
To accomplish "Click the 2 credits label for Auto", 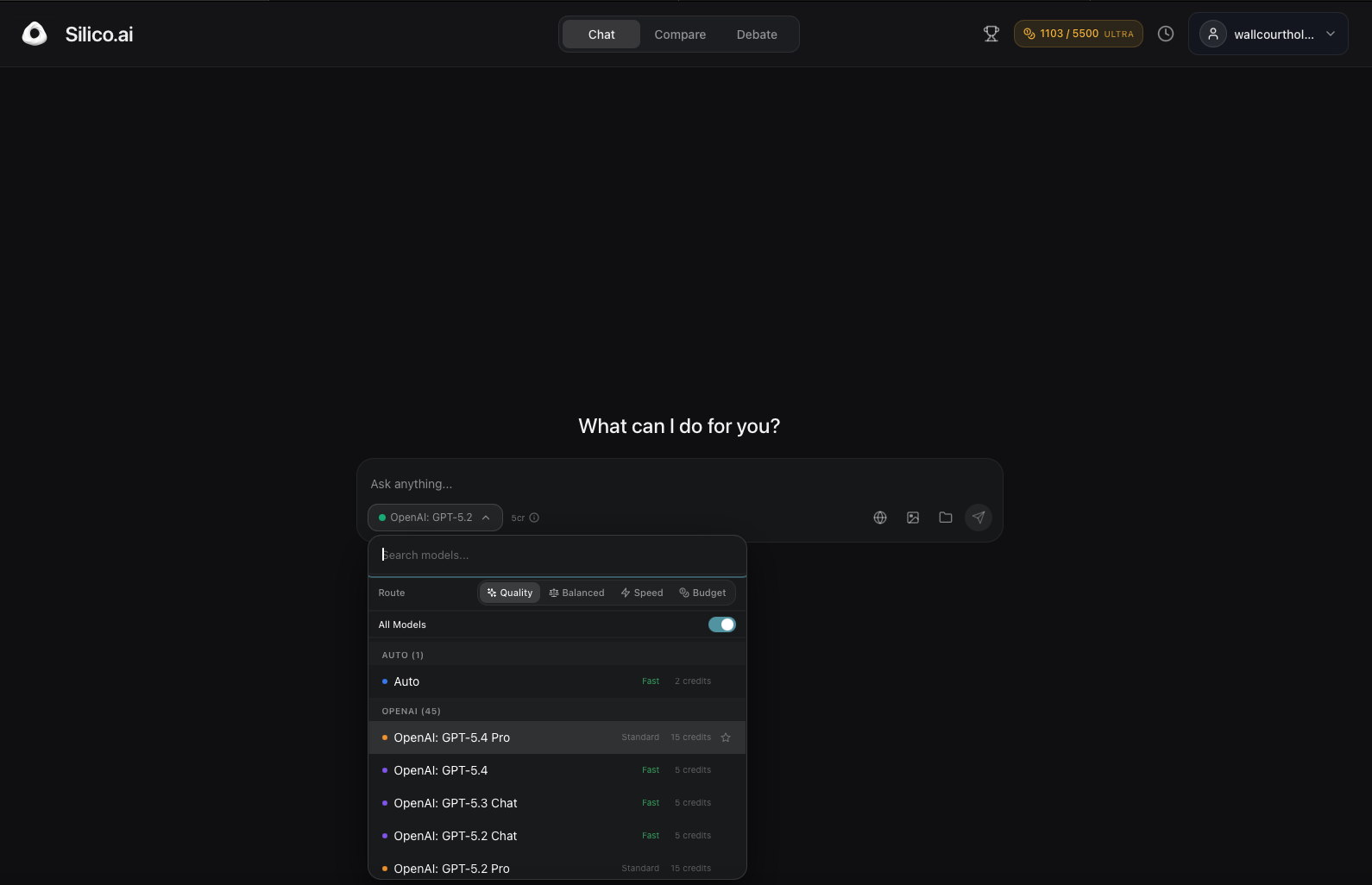I will point(693,681).
